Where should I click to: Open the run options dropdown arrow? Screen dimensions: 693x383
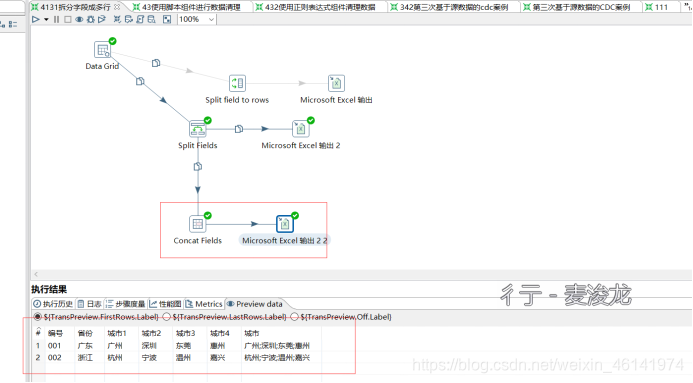46,19
